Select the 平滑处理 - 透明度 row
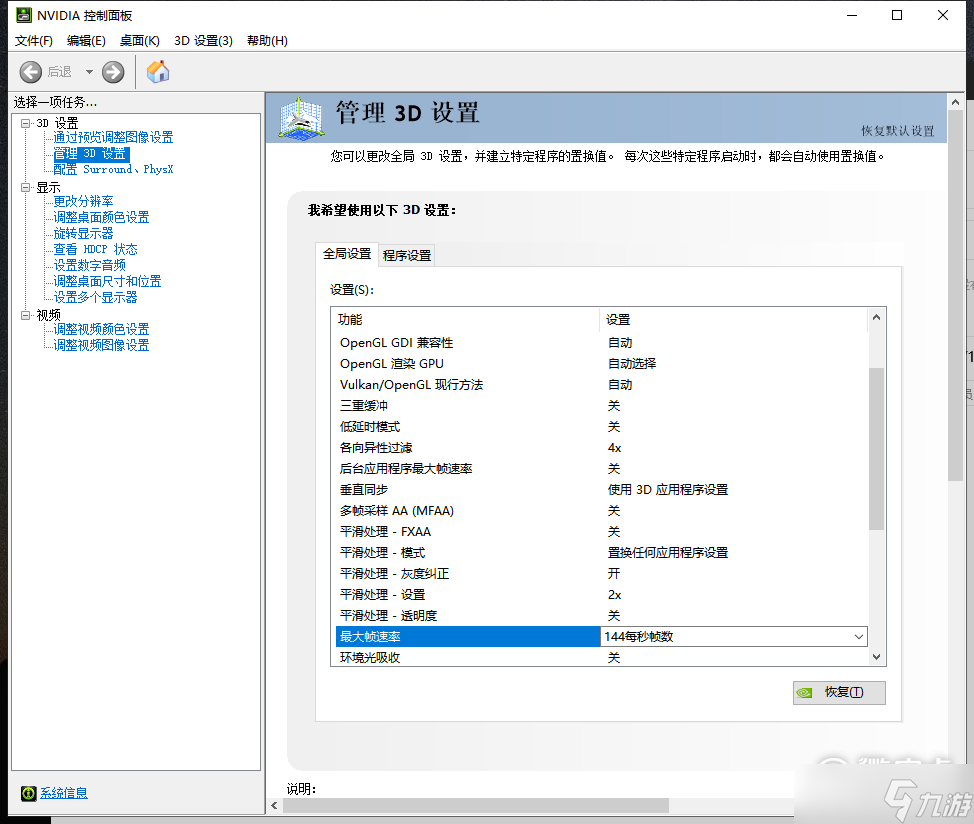 [599, 615]
